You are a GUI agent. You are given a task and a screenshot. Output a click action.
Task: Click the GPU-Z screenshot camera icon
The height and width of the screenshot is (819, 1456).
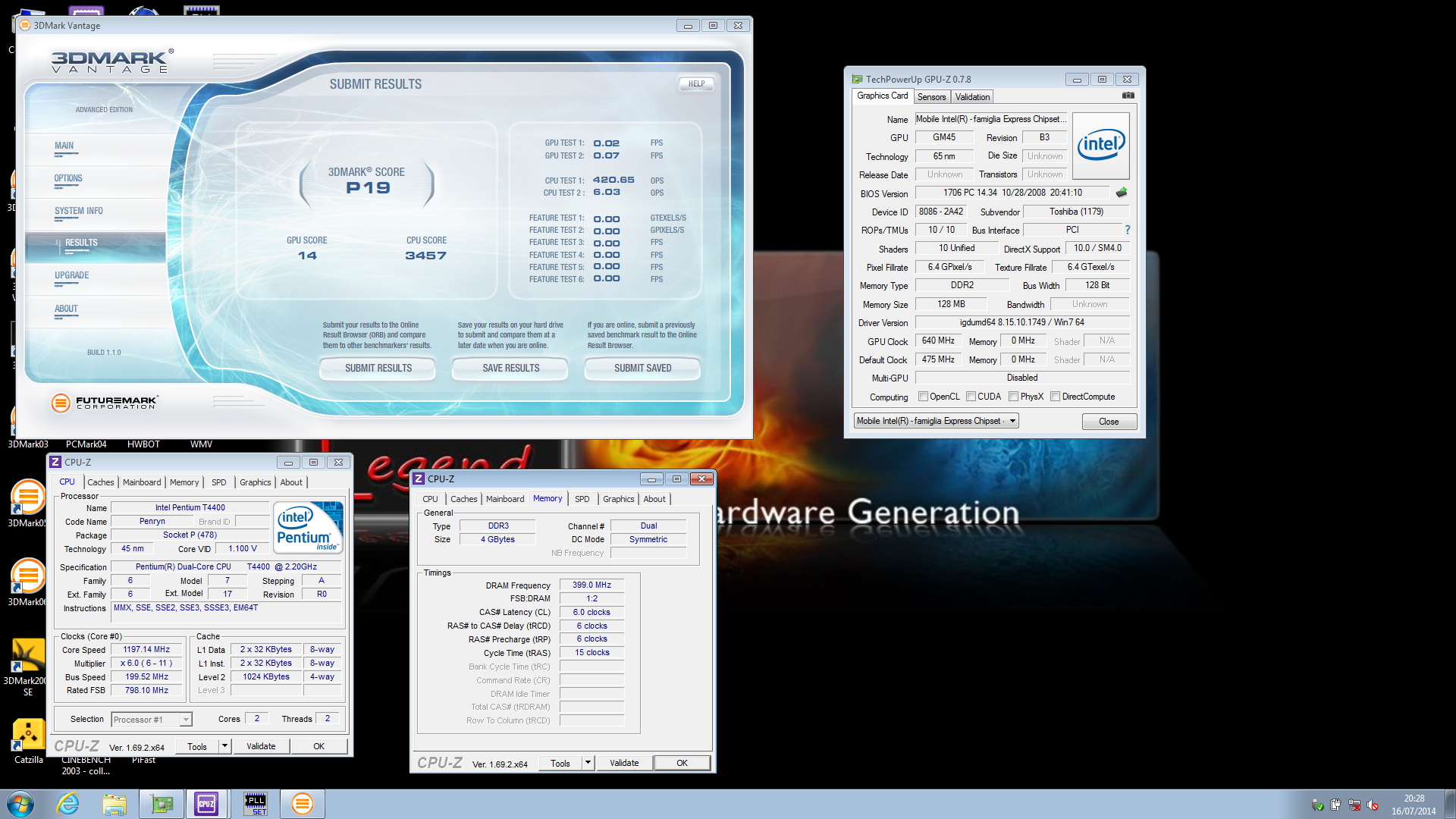pyautogui.click(x=1128, y=96)
